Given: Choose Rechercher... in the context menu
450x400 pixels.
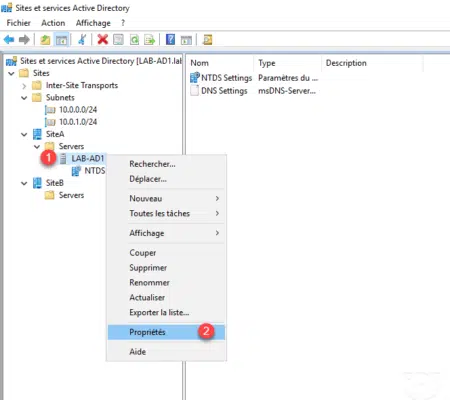Looking at the screenshot, I should [x=166, y=164].
